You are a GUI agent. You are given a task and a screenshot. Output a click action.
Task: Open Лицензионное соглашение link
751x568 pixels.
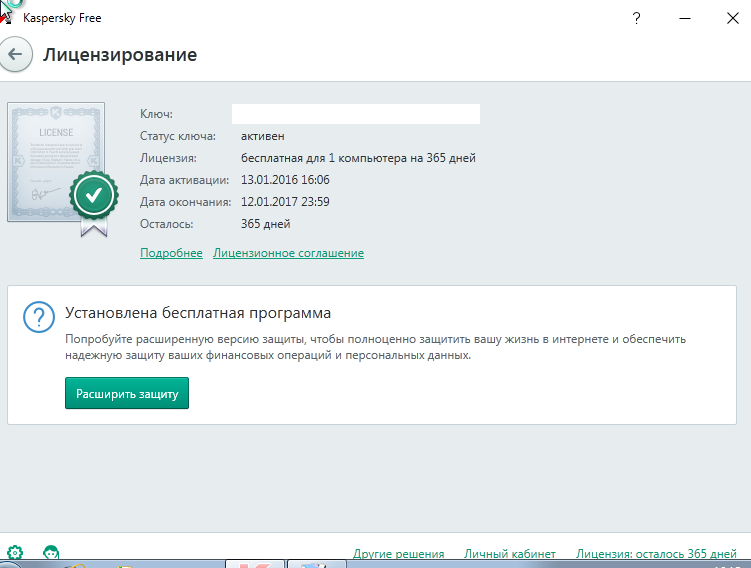288,253
